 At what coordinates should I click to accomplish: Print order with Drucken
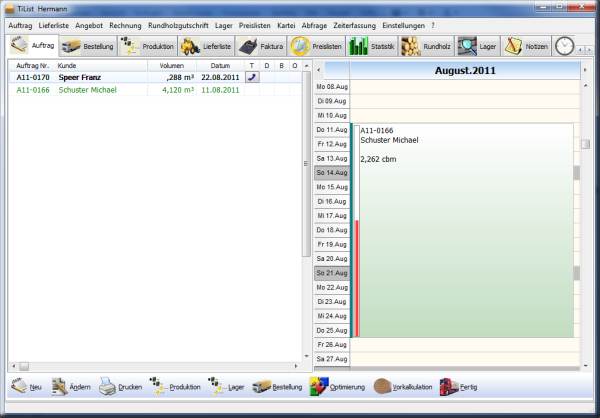(121, 387)
